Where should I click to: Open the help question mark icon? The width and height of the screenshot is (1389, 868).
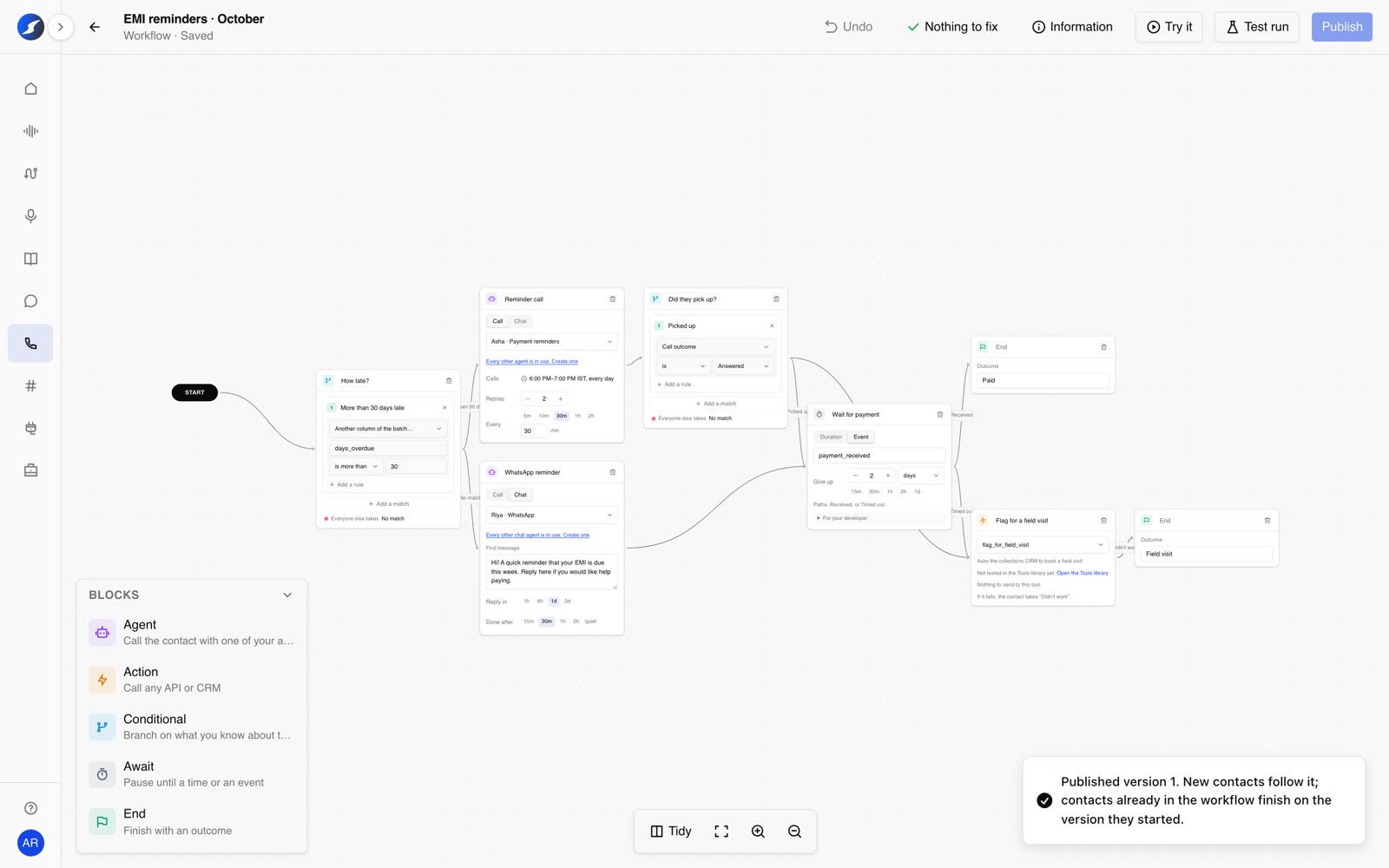30,808
